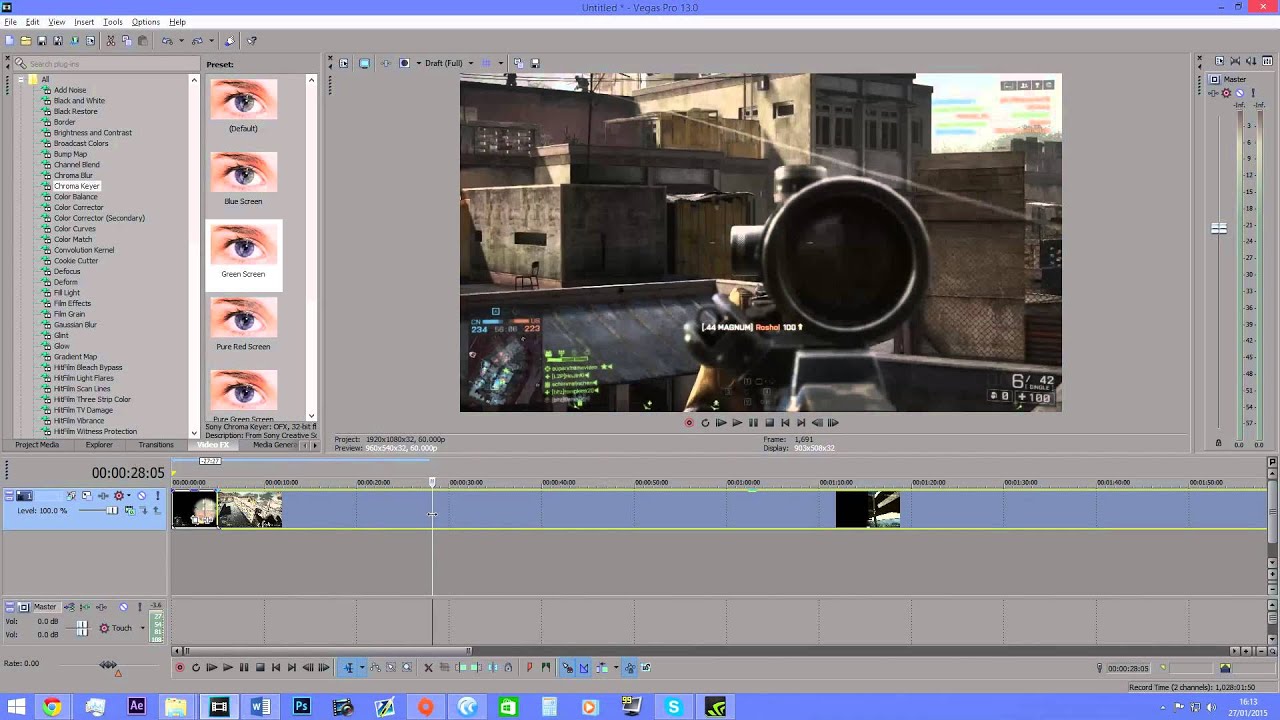Click the Undo arrow icon
The height and width of the screenshot is (720, 1280).
click(x=167, y=41)
